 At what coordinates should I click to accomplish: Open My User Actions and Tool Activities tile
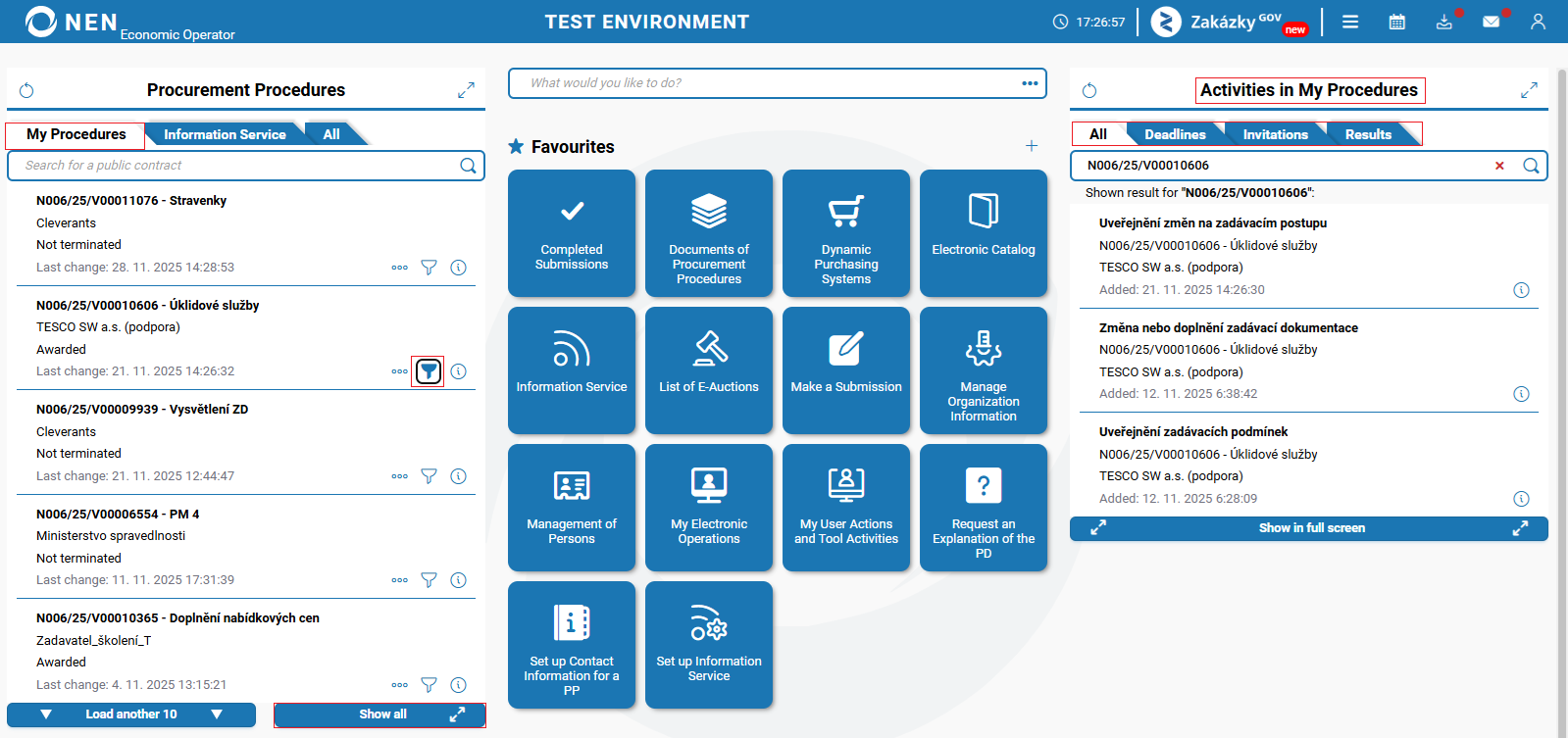coord(846,508)
